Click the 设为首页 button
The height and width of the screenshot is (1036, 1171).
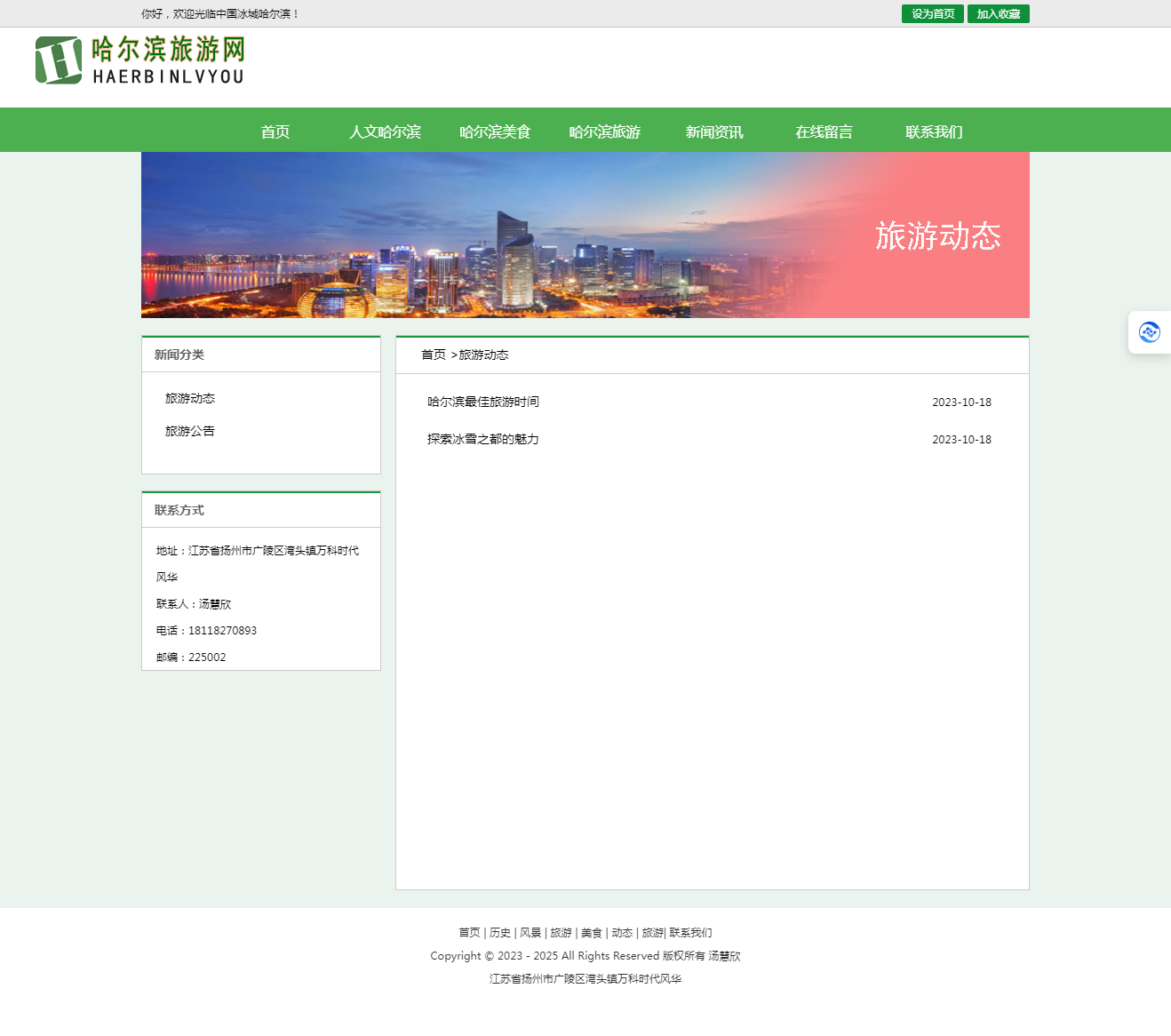(x=933, y=14)
